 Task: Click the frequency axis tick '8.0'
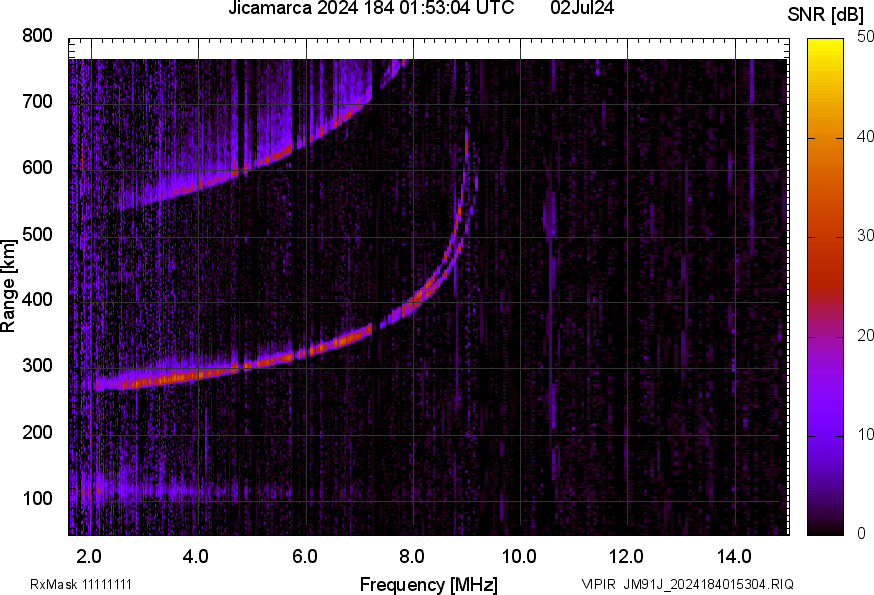pos(412,557)
